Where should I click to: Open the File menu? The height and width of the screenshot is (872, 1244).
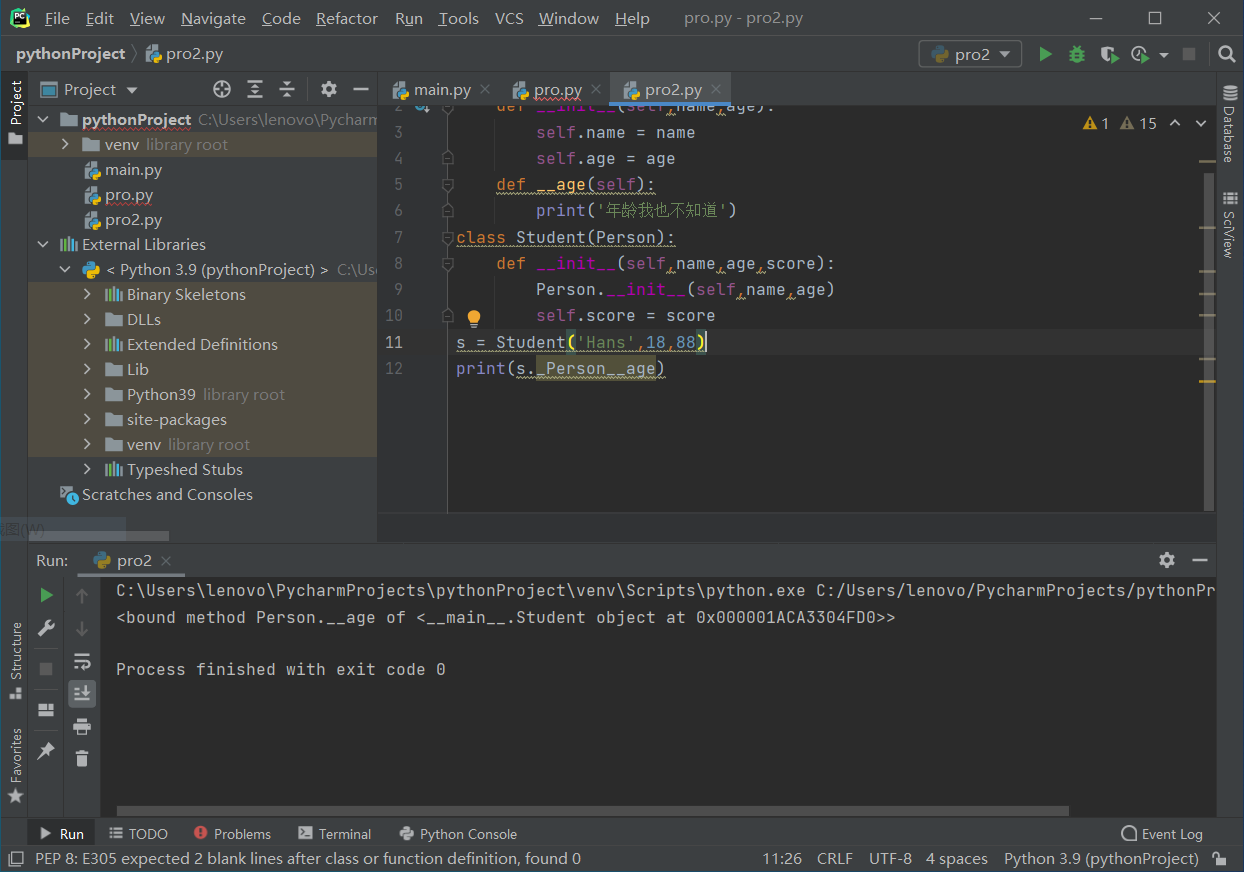coord(57,18)
